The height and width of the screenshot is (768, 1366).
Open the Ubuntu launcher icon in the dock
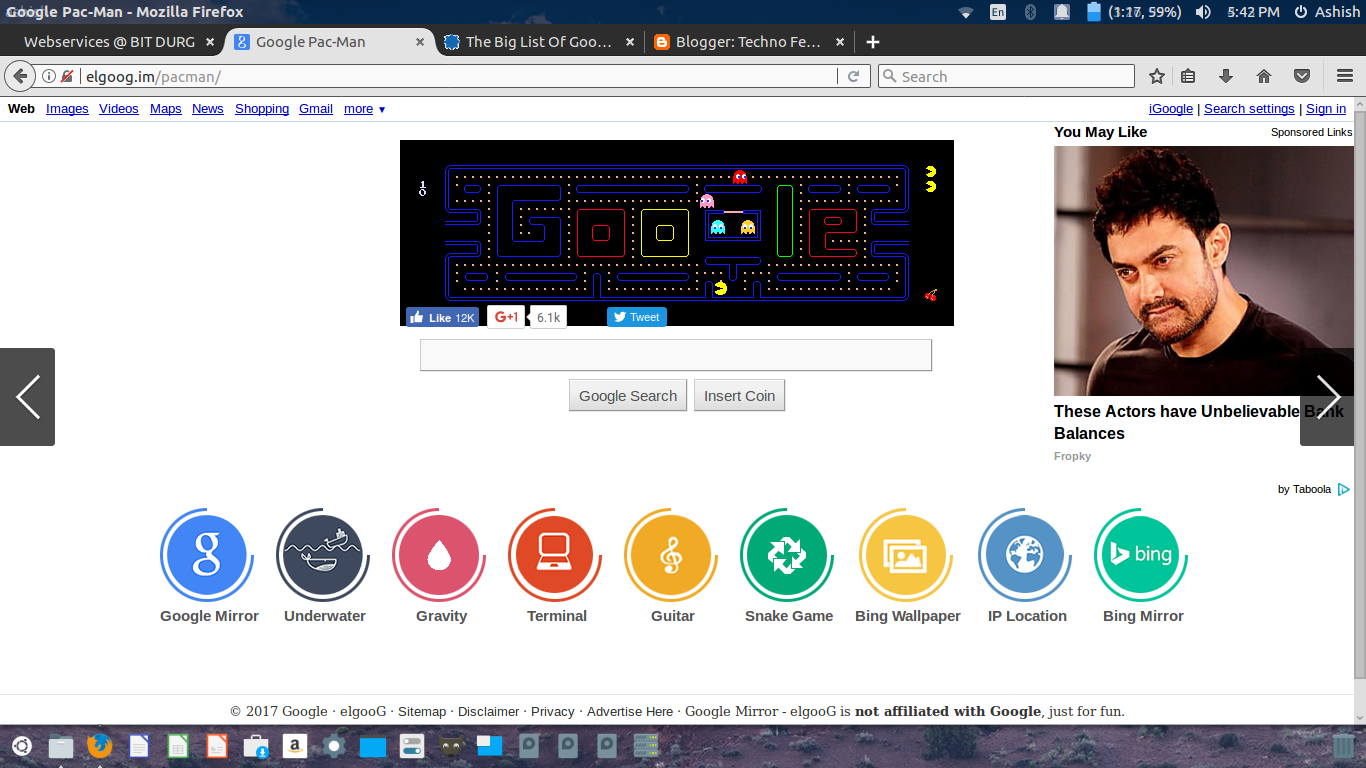point(21,746)
